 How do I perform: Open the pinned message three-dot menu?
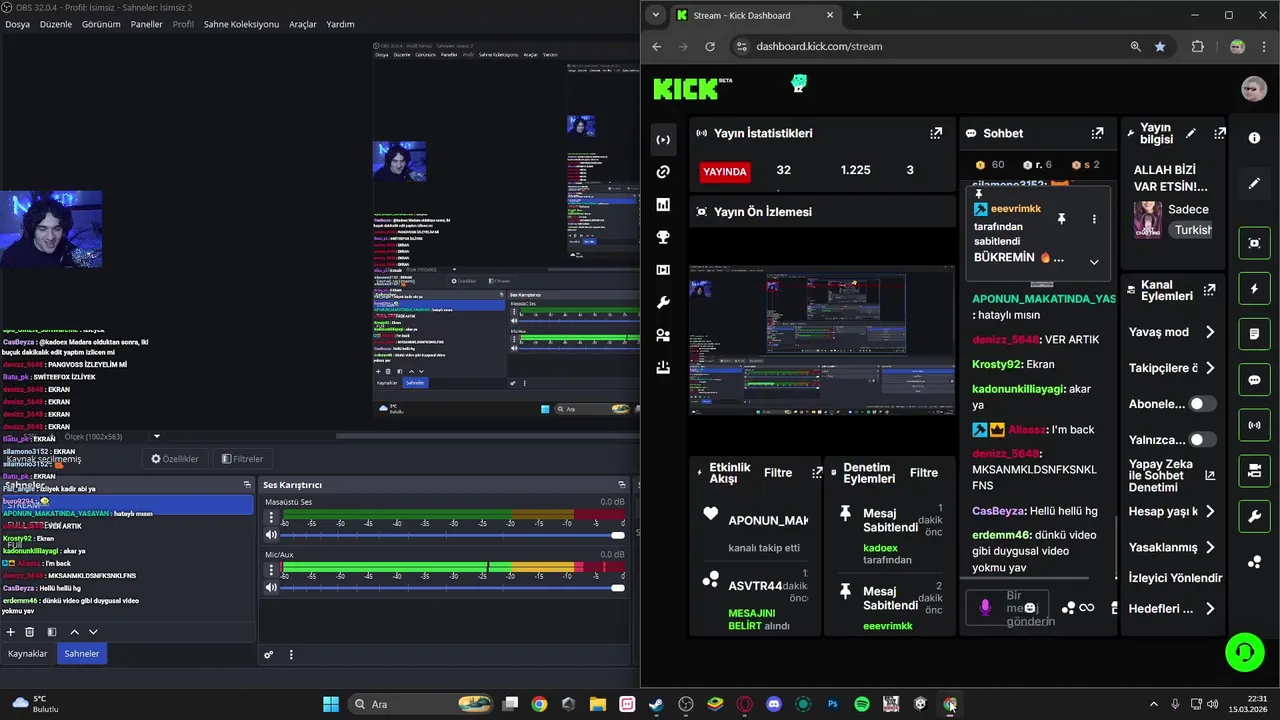[1094, 219]
